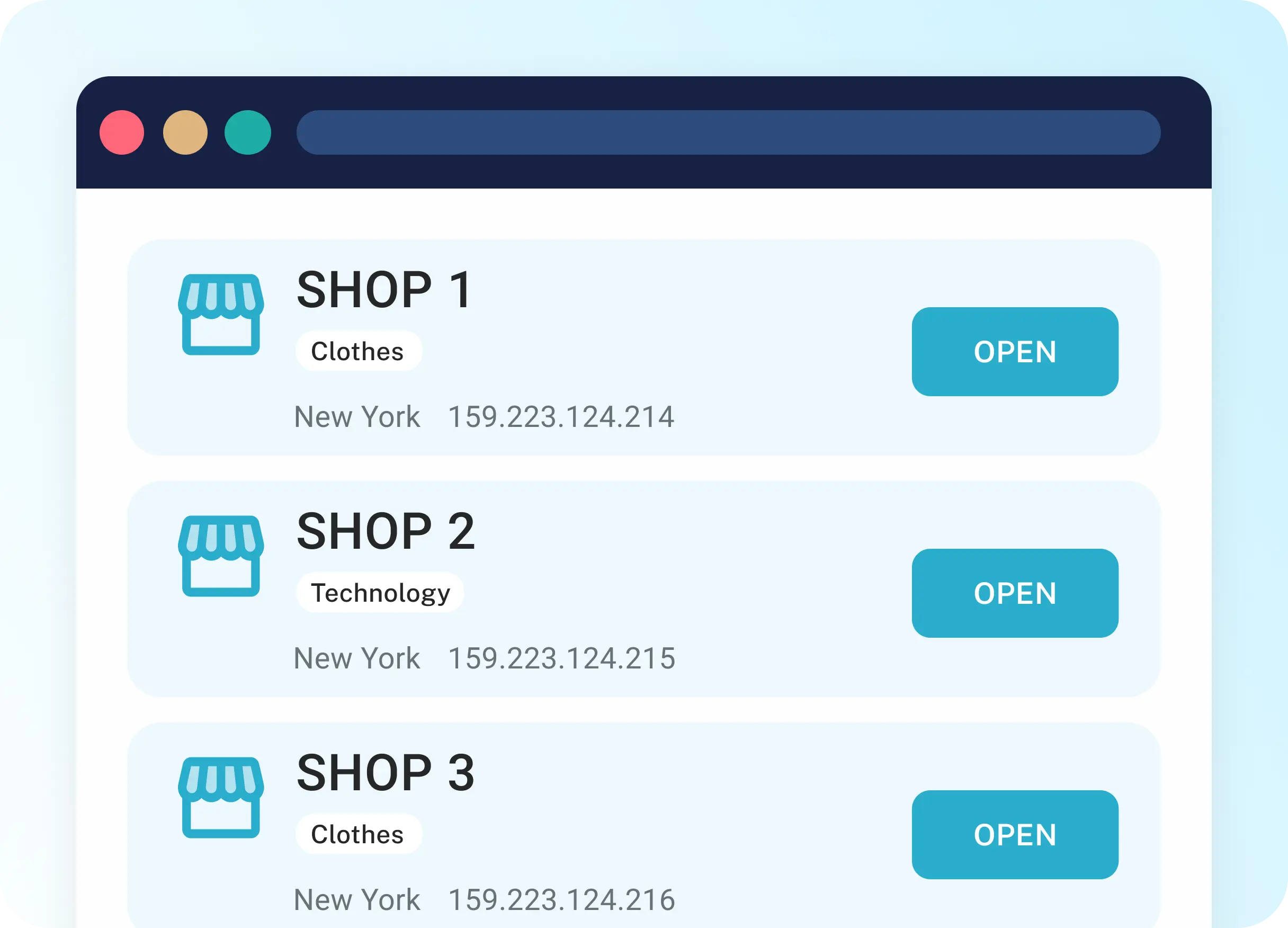Click the green window dot
1288x928 pixels.
tap(248, 132)
